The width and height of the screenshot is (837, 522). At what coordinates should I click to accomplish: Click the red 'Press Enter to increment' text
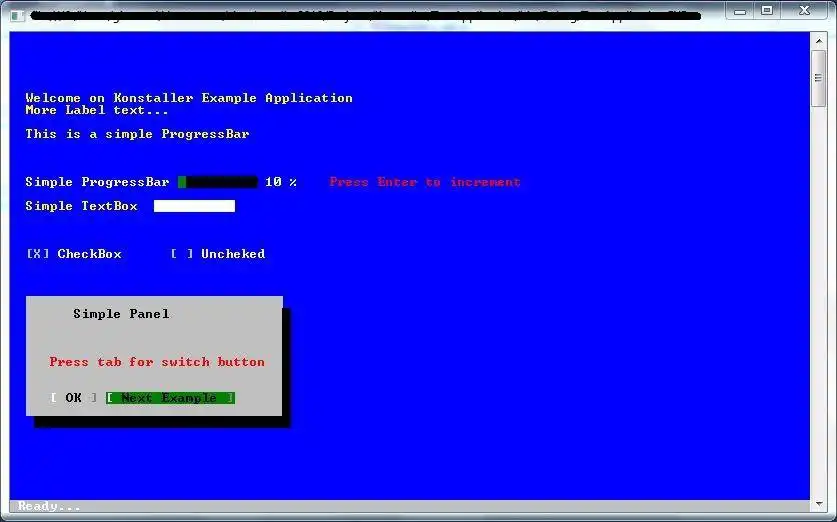(425, 182)
